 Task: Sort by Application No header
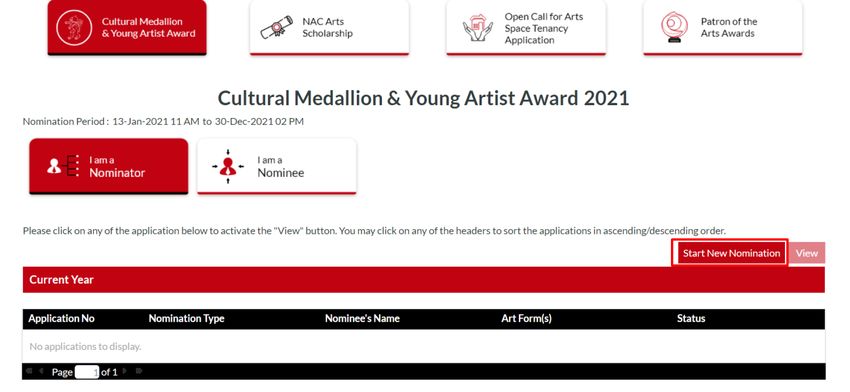[61, 319]
